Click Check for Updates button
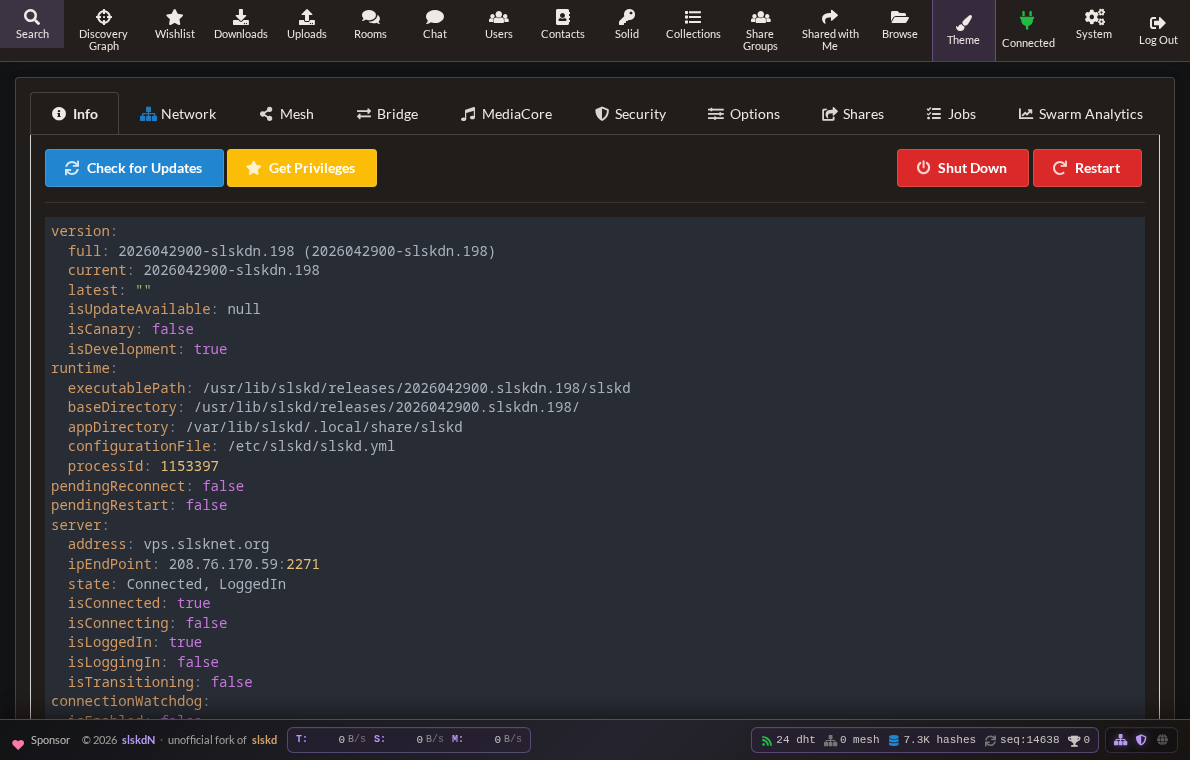 134,168
